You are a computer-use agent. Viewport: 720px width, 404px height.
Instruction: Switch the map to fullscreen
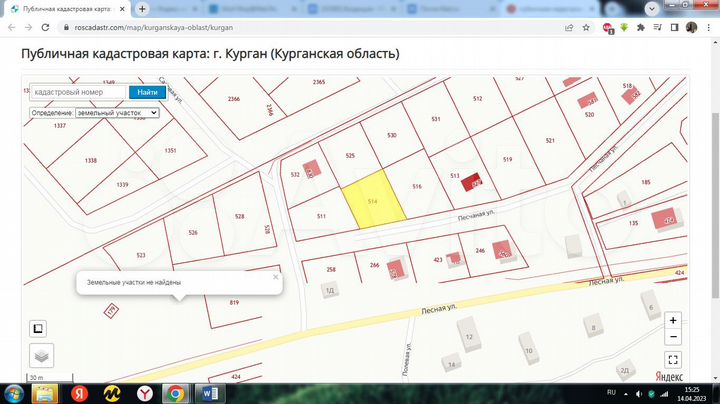click(x=673, y=360)
